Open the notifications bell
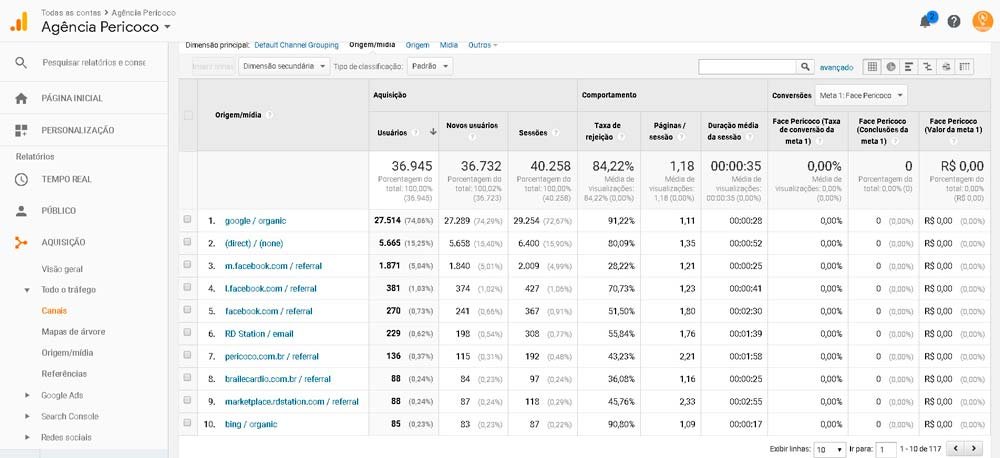The height and width of the screenshot is (458, 1000). pyautogui.click(x=925, y=22)
